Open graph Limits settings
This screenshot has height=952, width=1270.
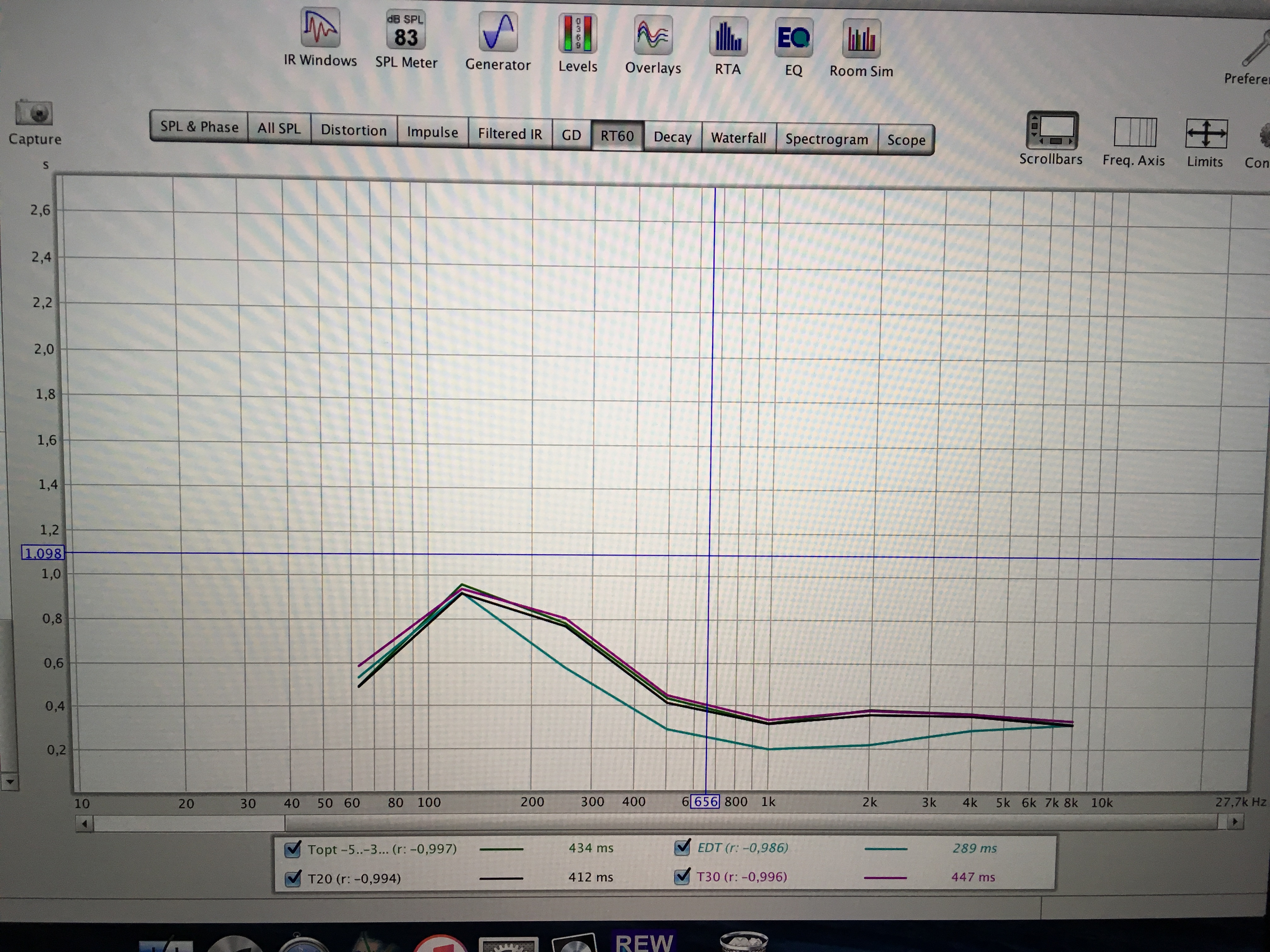click(1206, 134)
